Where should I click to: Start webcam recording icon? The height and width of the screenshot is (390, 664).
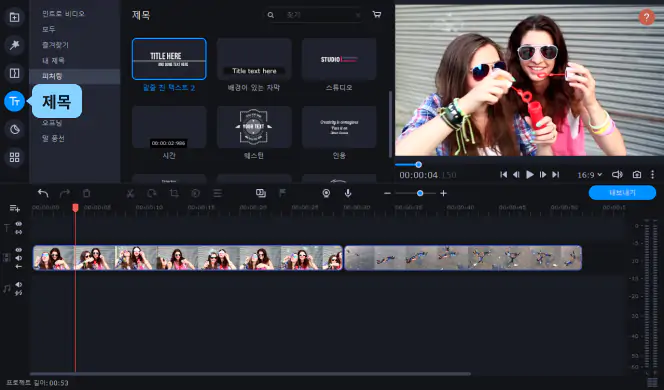point(326,194)
